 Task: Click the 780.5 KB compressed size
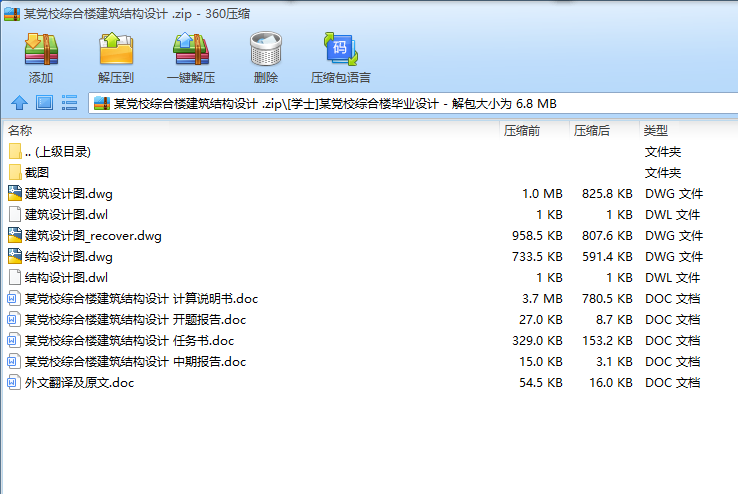pos(607,298)
